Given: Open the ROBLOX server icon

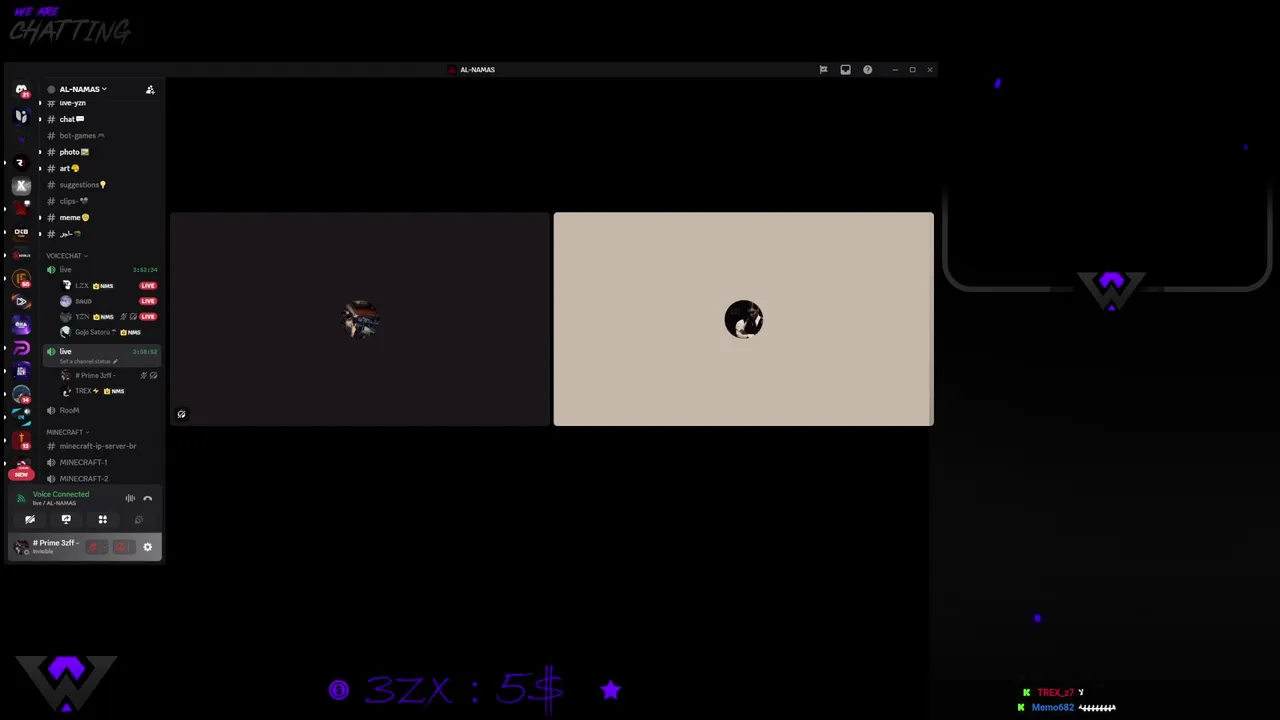Looking at the screenshot, I should pyautogui.click(x=21, y=255).
